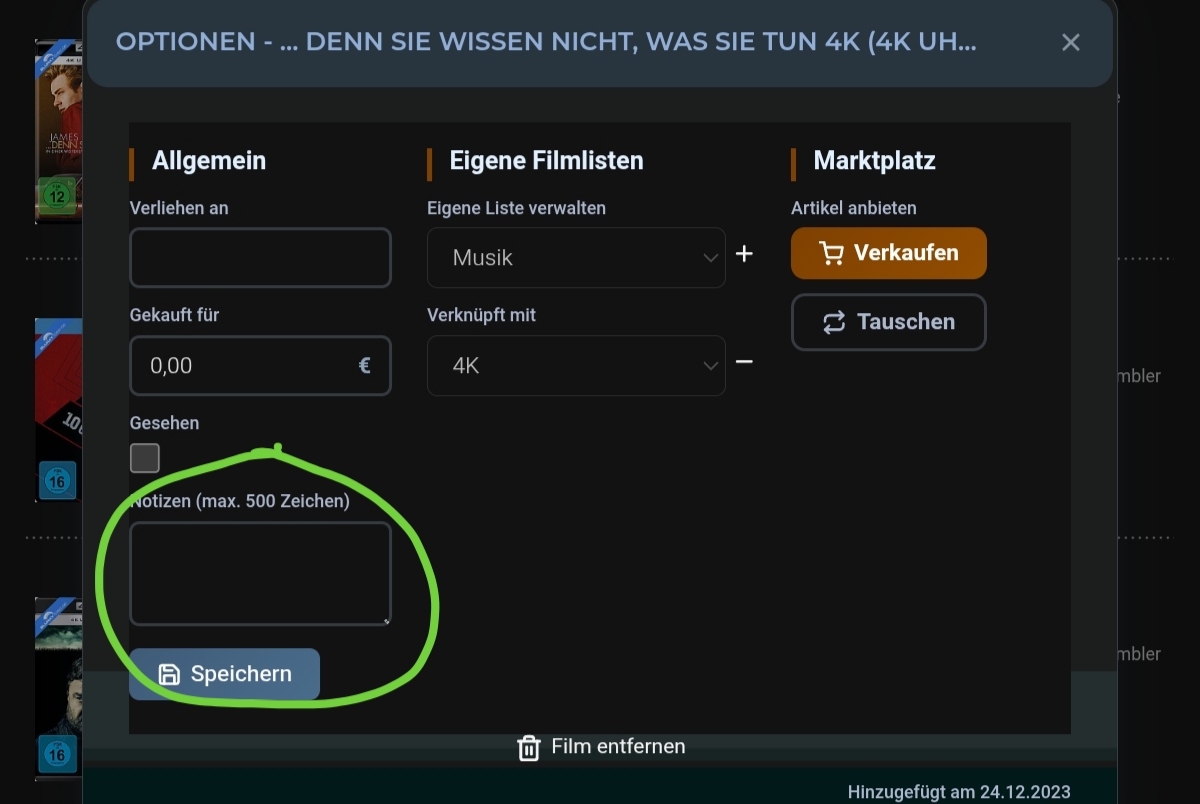Open the Verknüpft mit dropdown showing 4K
The height and width of the screenshot is (804, 1200).
[576, 365]
